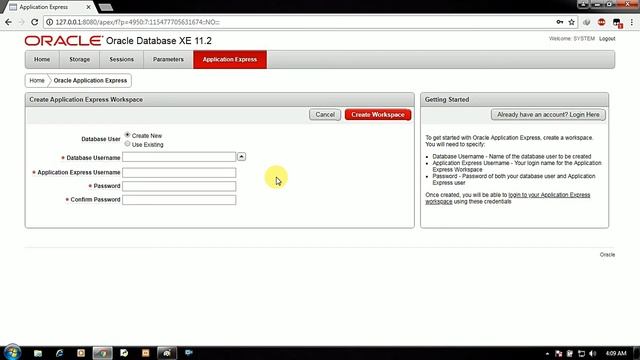Focus the Password field
This screenshot has width=640, height=360.
[x=179, y=186]
